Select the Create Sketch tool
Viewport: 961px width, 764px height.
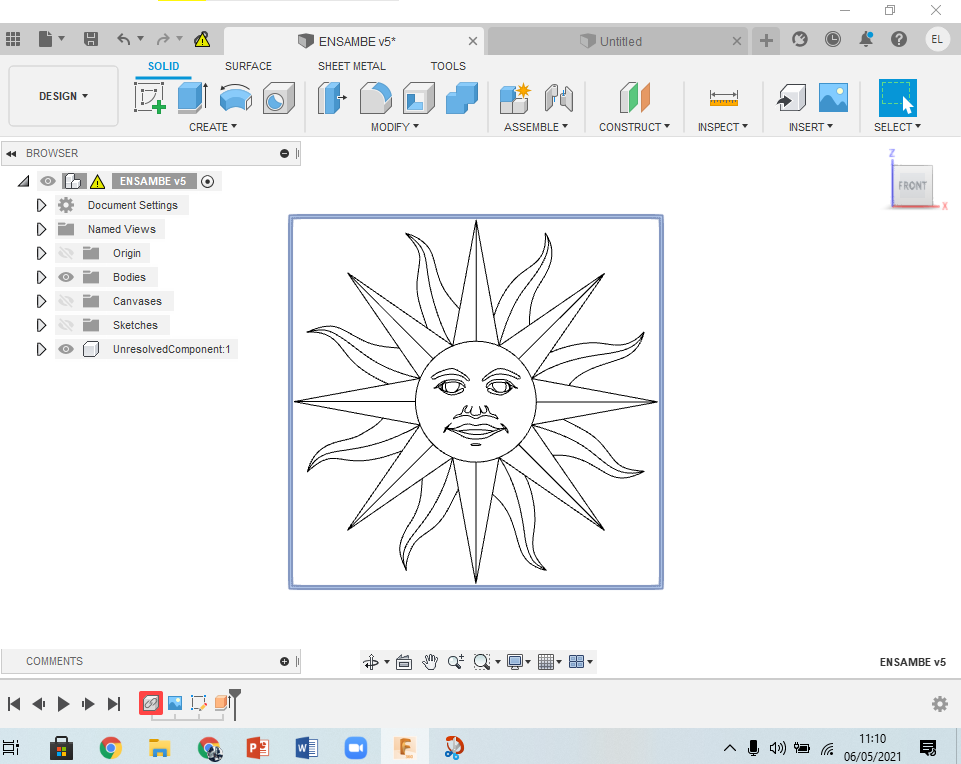151,97
